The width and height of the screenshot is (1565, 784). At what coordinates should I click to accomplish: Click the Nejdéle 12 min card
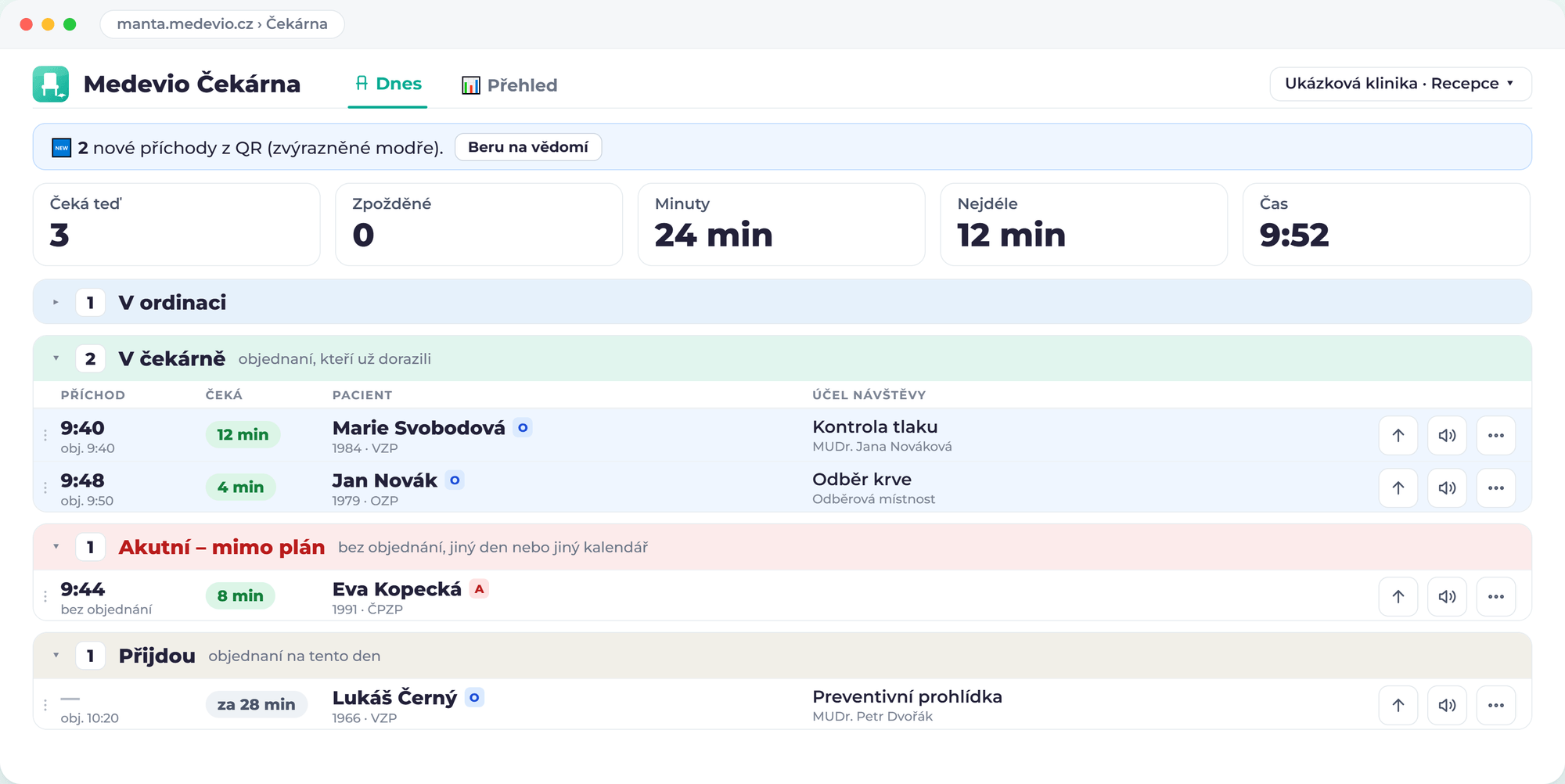click(1084, 225)
